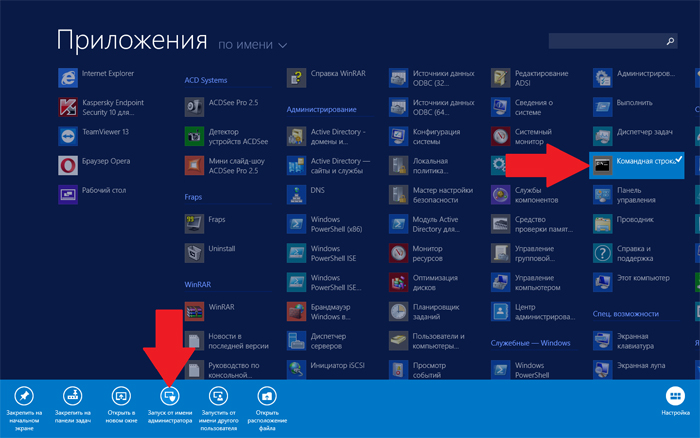Launch Экранная лупа magnifier
Viewport: 700px width, 438px height.
[x=603, y=370]
